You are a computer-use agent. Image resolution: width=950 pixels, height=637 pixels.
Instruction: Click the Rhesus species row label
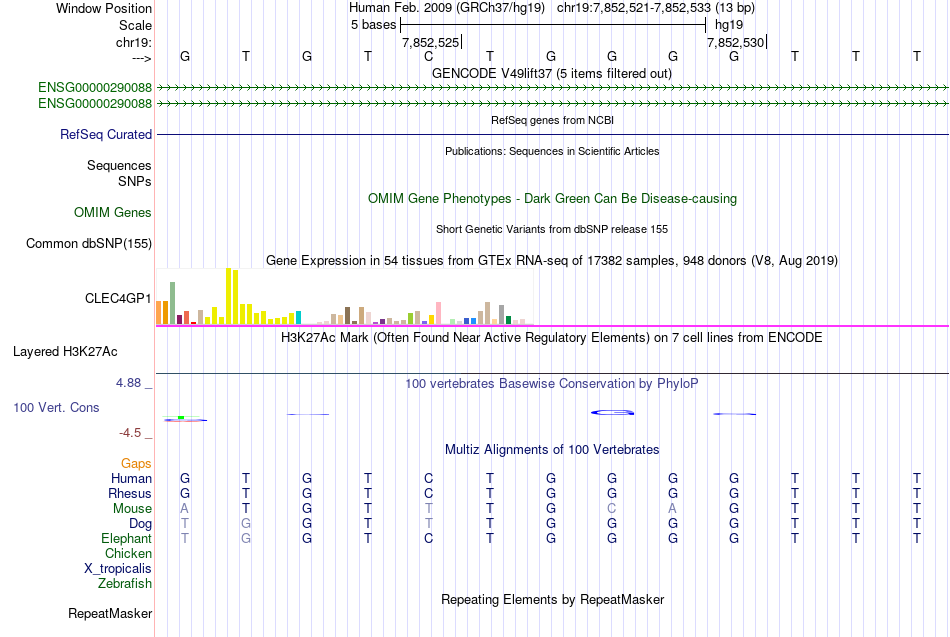coord(130,493)
